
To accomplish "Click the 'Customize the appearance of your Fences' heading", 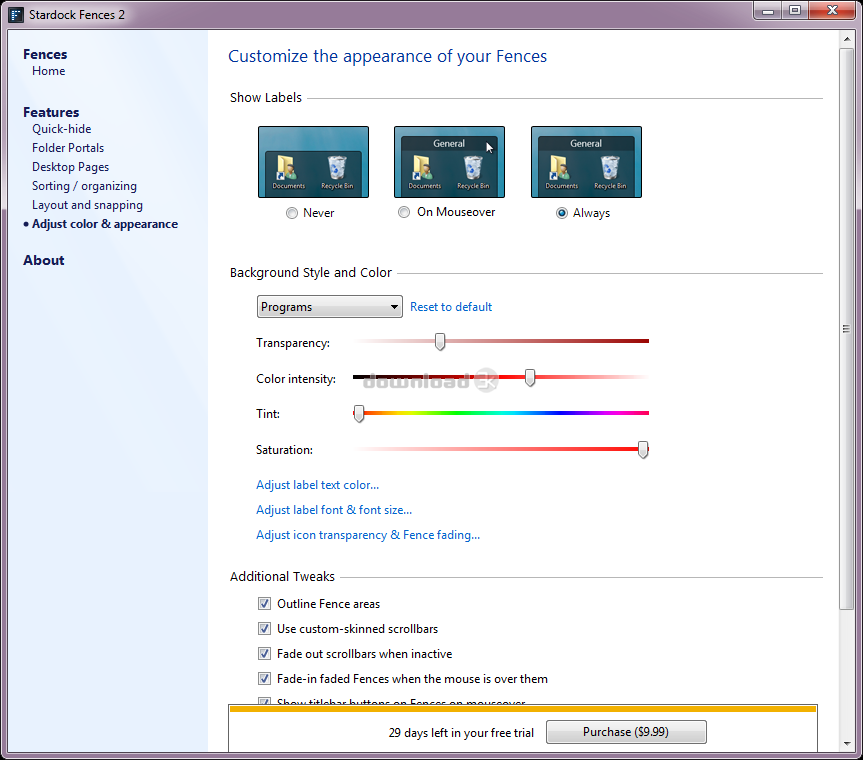I will 387,56.
